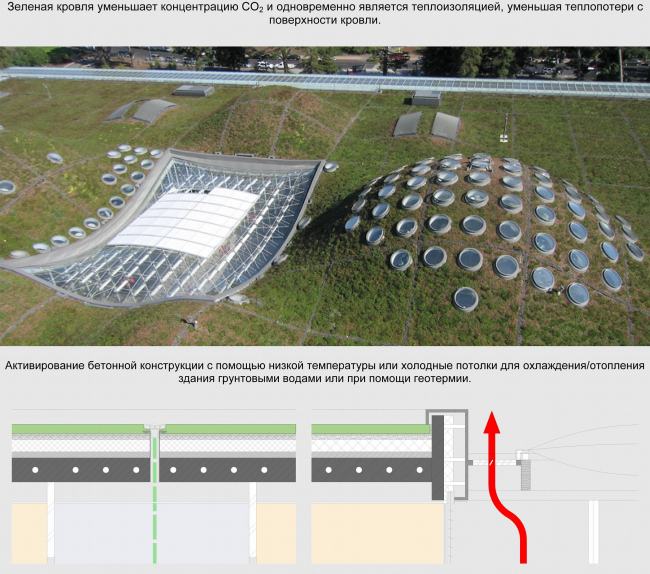The image size is (650, 574).
Task: Click the green dashed vertical line
Action: click(155, 500)
